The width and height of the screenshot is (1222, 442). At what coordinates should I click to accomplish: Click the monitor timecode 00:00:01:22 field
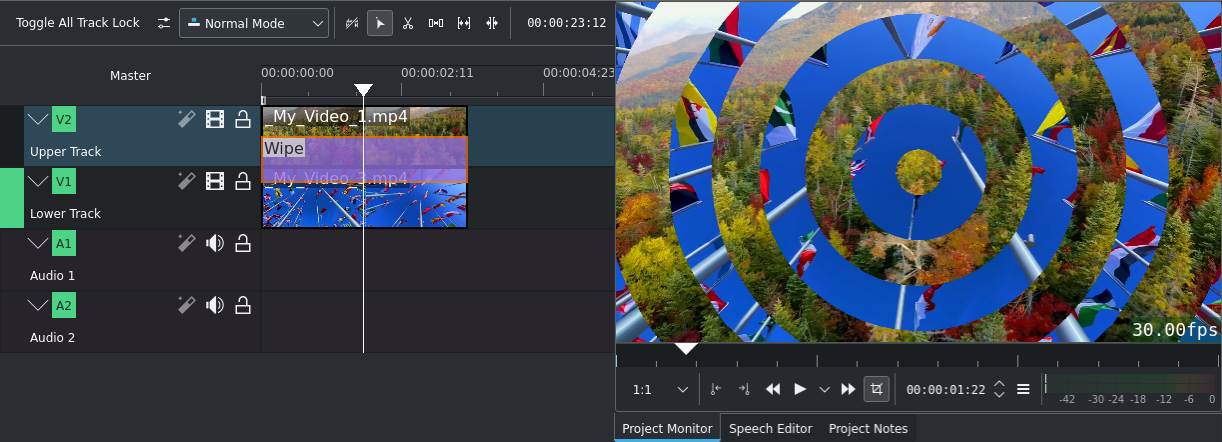tap(947, 389)
